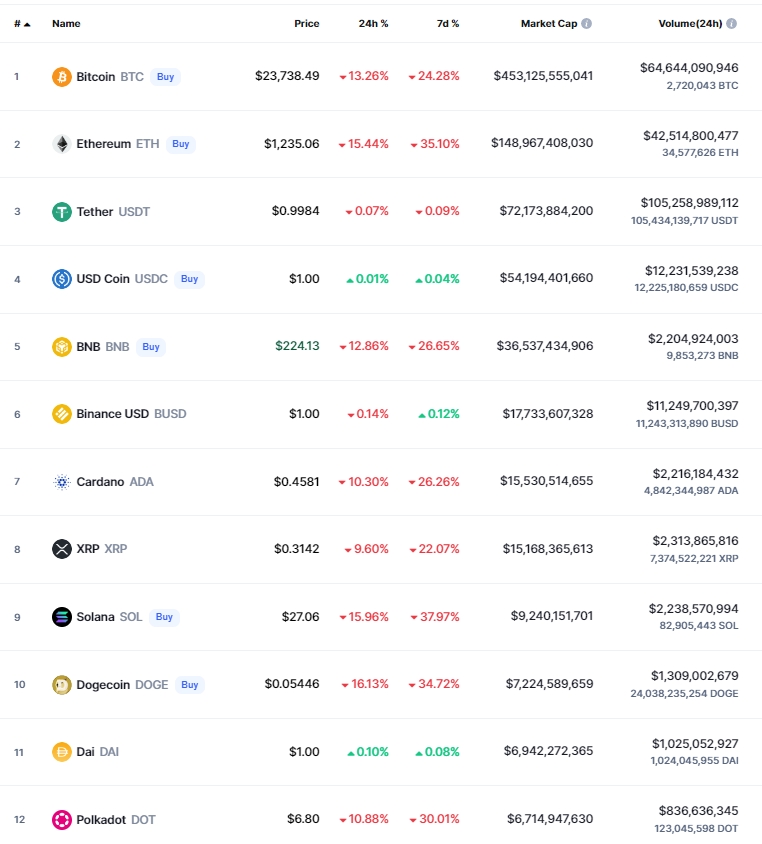Image resolution: width=762 pixels, height=844 pixels.
Task: Click the USD Coin blue logo
Action: (62, 279)
